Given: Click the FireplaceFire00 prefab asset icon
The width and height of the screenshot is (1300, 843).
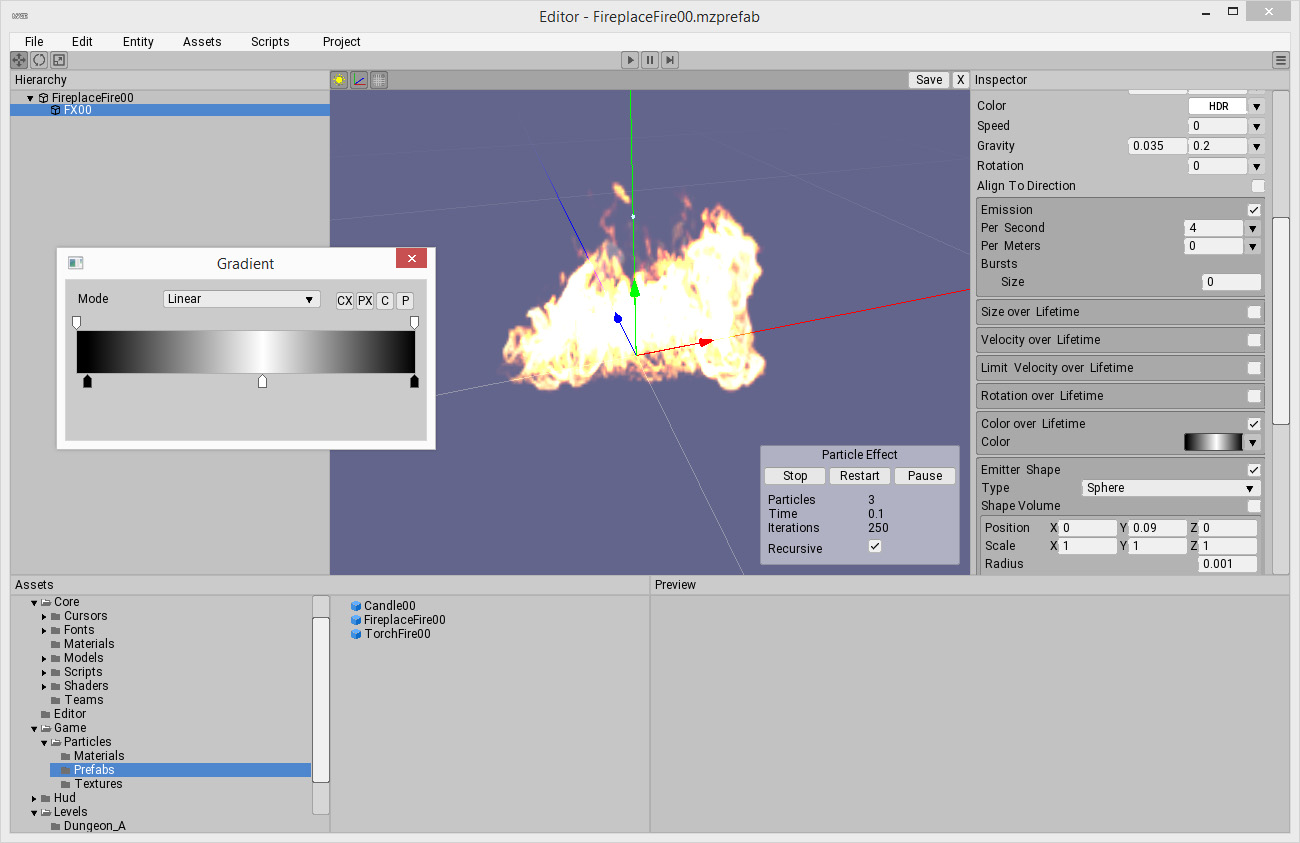Looking at the screenshot, I should [x=356, y=620].
